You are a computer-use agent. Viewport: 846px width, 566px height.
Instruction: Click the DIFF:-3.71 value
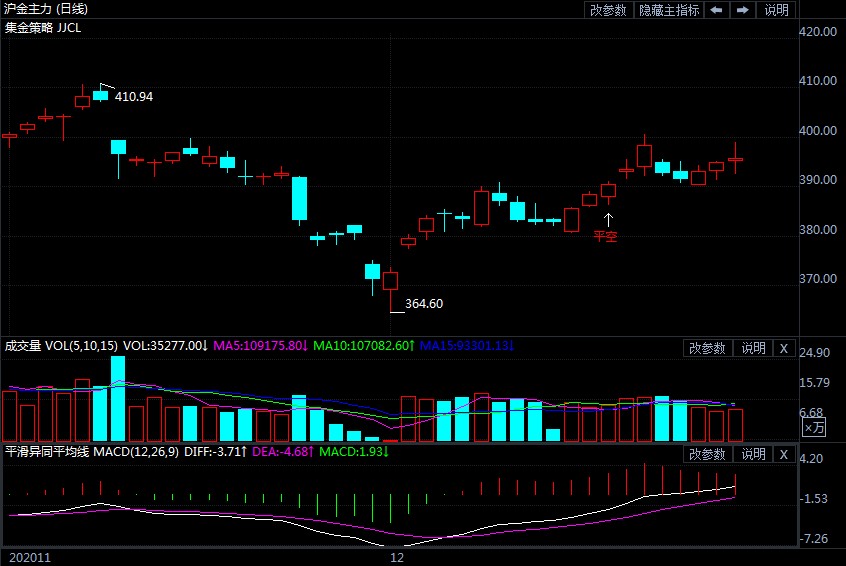[x=215, y=452]
